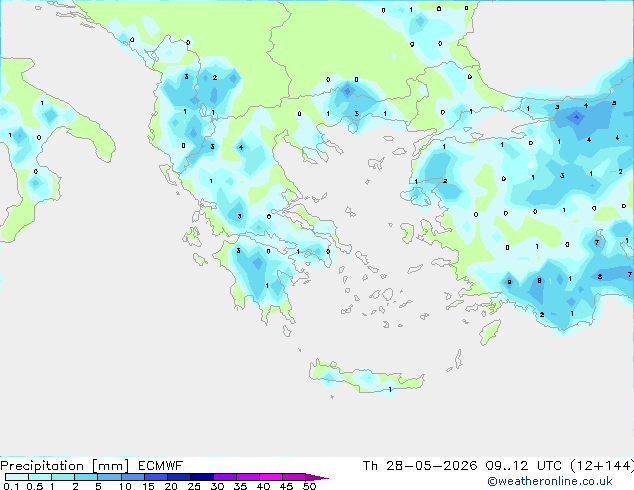This screenshot has width=634, height=490.
Task: Click the 'Precipitation' title text
Action: pyautogui.click(x=42, y=466)
